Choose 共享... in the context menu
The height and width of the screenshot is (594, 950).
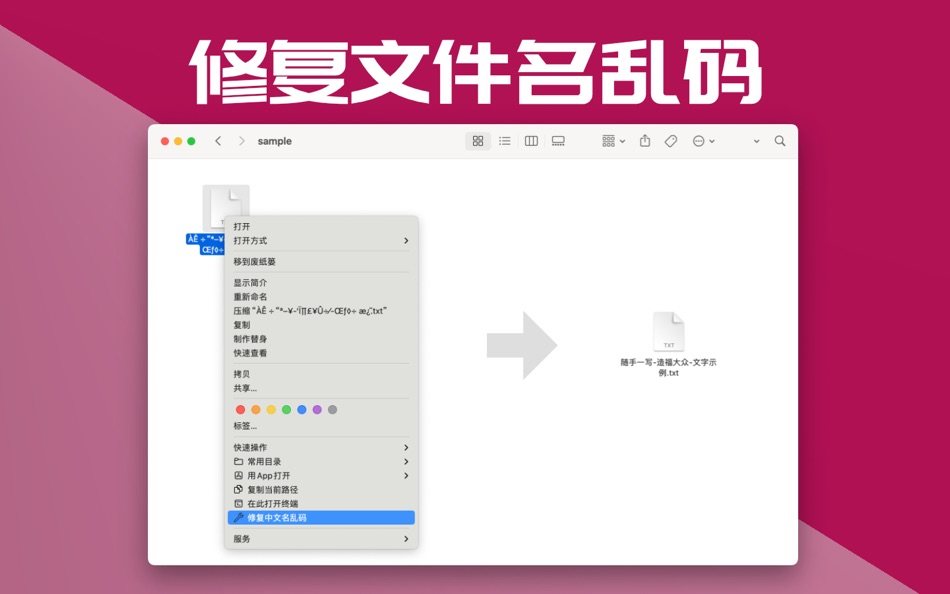point(321,388)
